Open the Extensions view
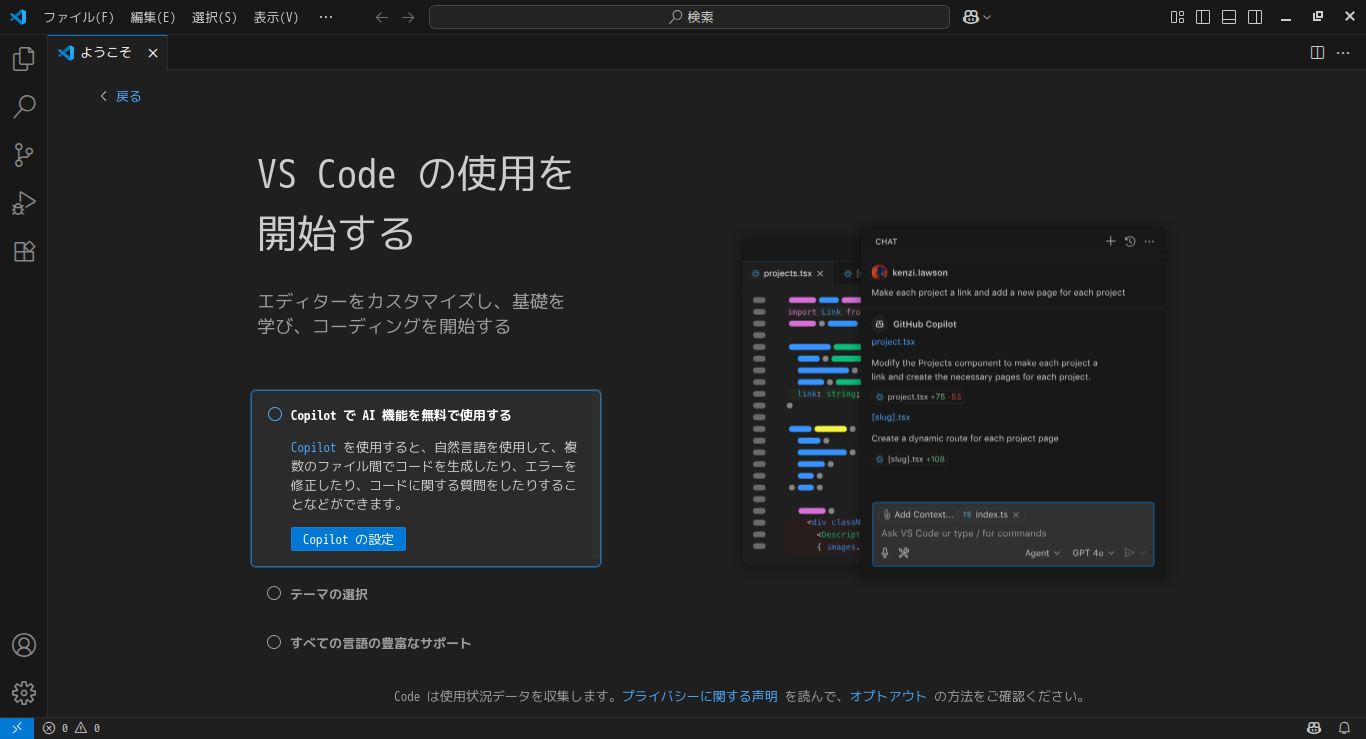Image resolution: width=1366 pixels, height=739 pixels. pyautogui.click(x=24, y=251)
